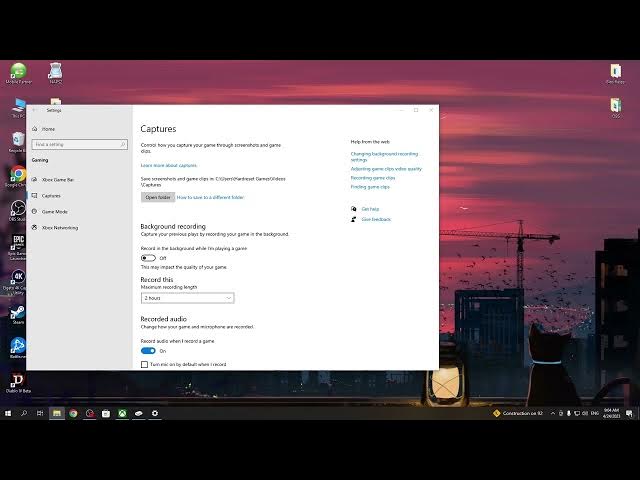640x480 pixels.
Task: Open Maximum recording length dropdown
Action: click(187, 298)
